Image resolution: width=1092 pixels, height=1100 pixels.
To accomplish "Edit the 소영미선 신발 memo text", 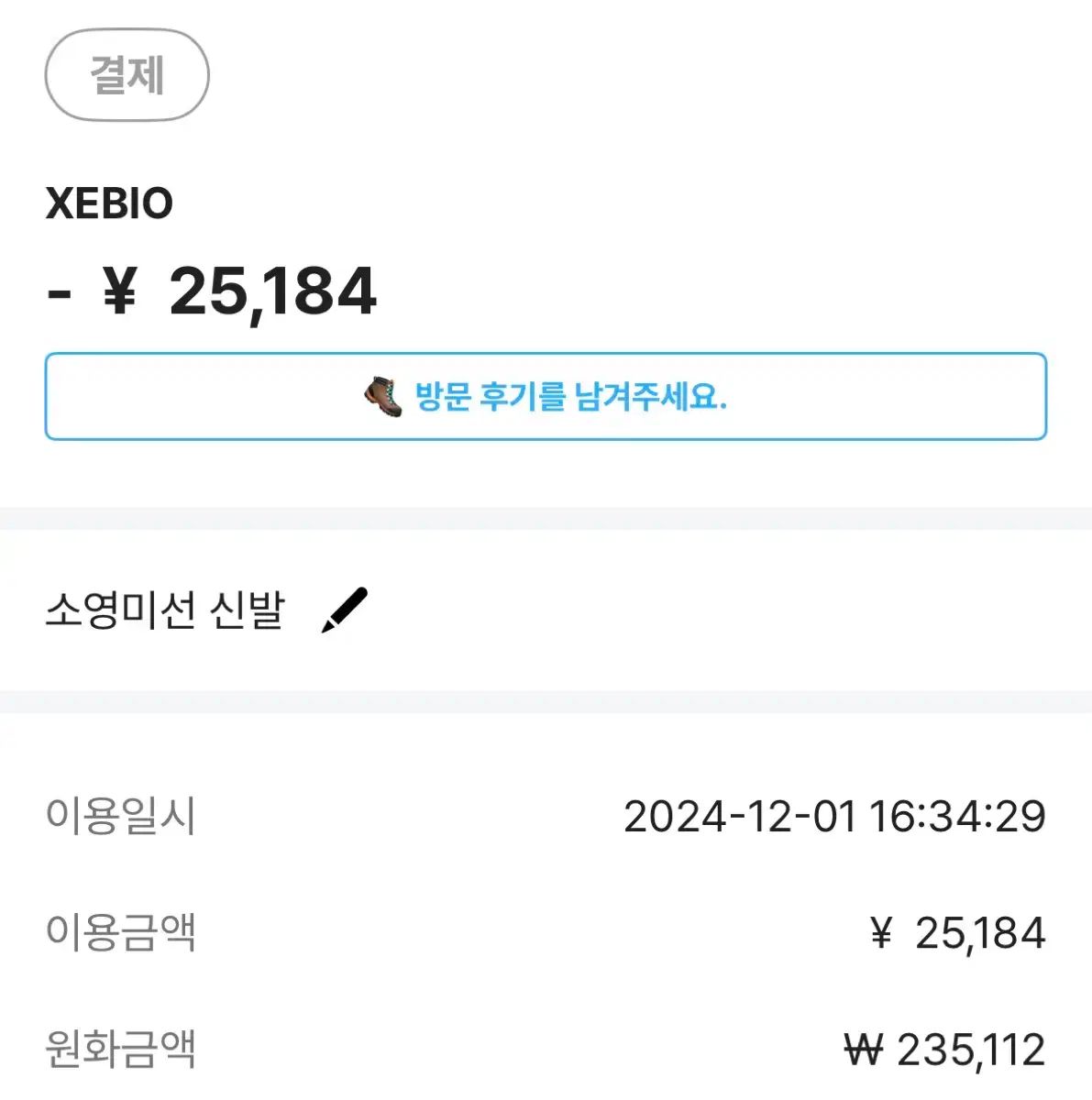I will pyautogui.click(x=165, y=610).
